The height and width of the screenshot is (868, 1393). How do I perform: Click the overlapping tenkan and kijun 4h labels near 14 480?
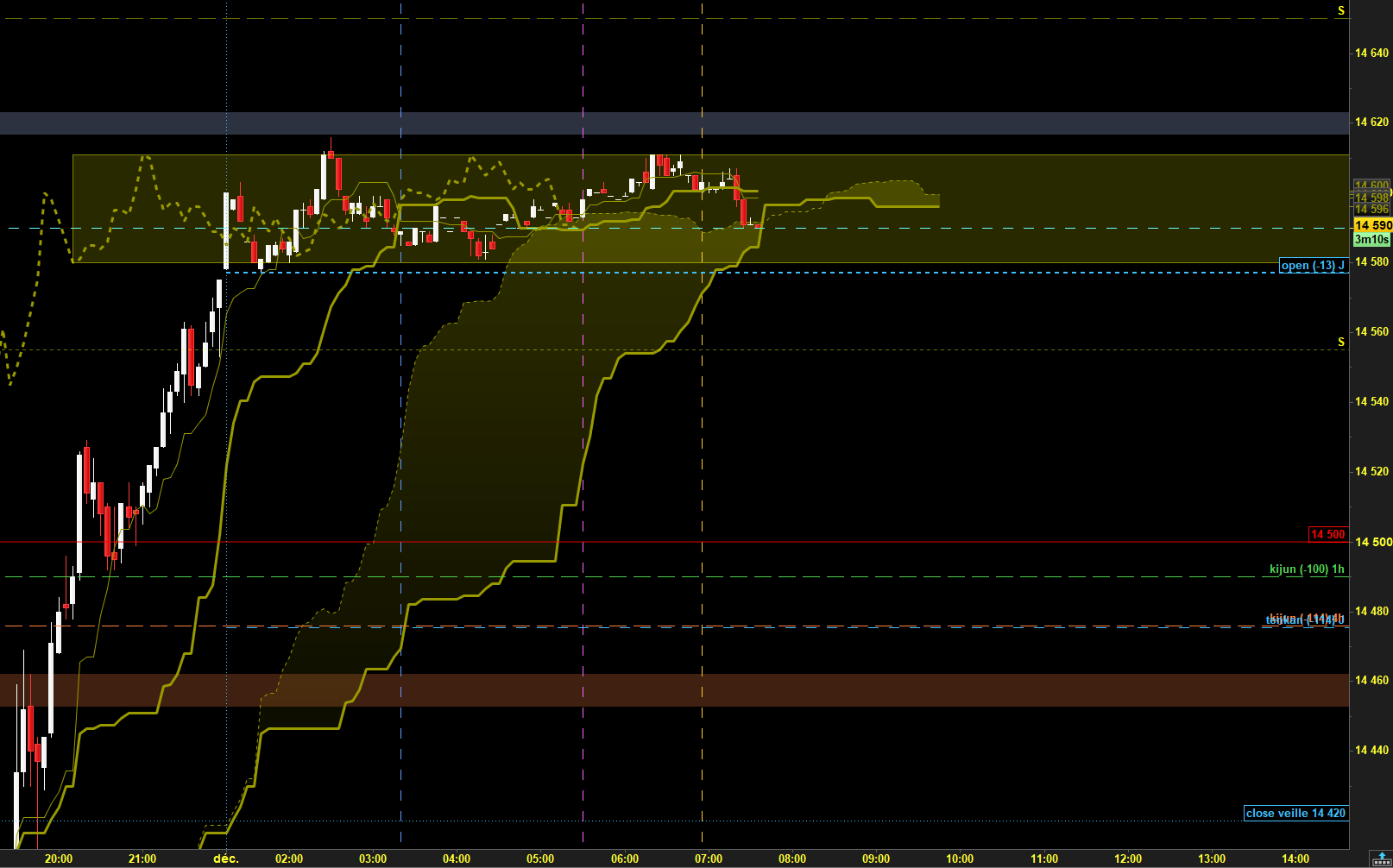(x=1305, y=620)
